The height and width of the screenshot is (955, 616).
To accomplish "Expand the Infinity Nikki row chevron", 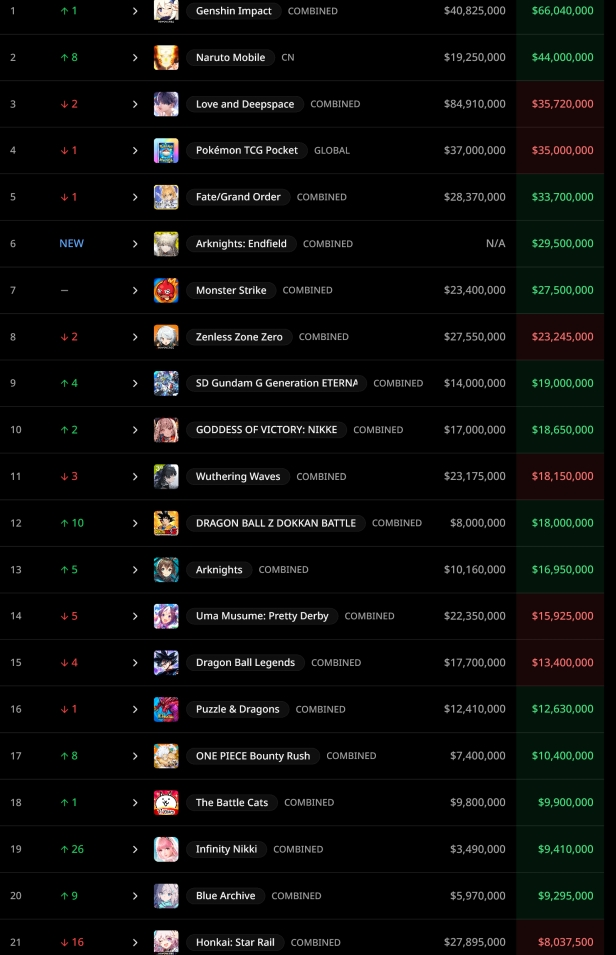I will [x=135, y=849].
